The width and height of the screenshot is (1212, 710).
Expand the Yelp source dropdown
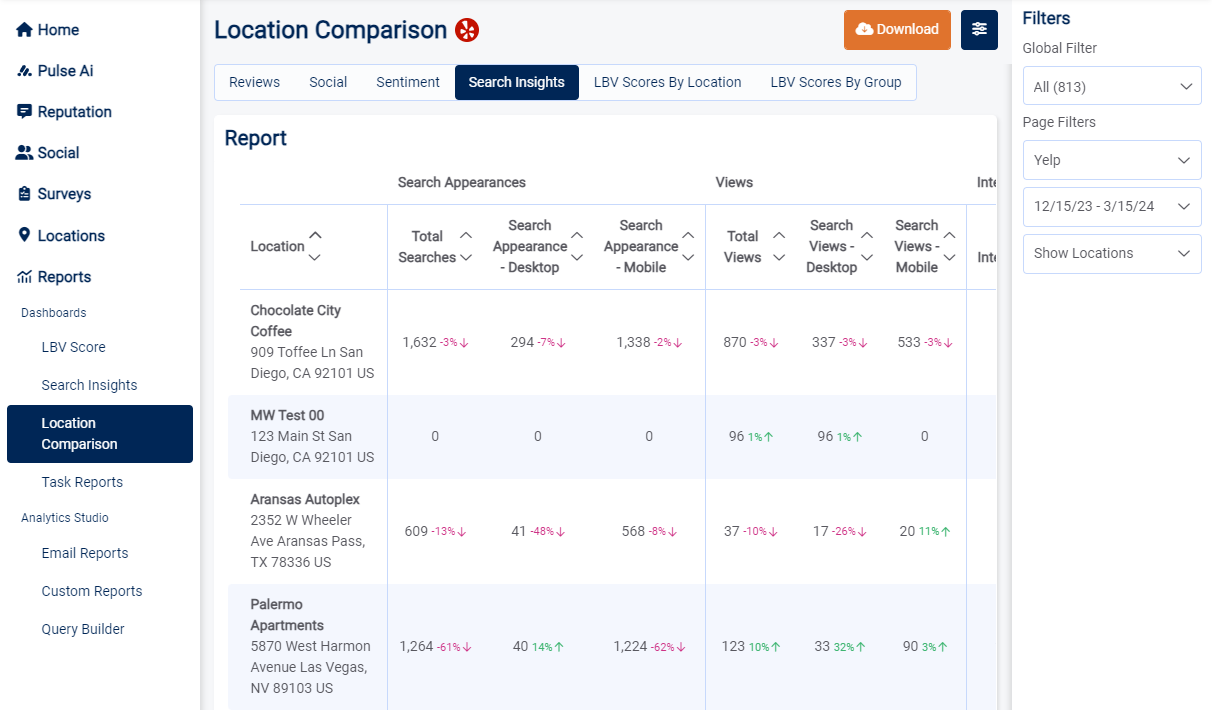pyautogui.click(x=1111, y=160)
